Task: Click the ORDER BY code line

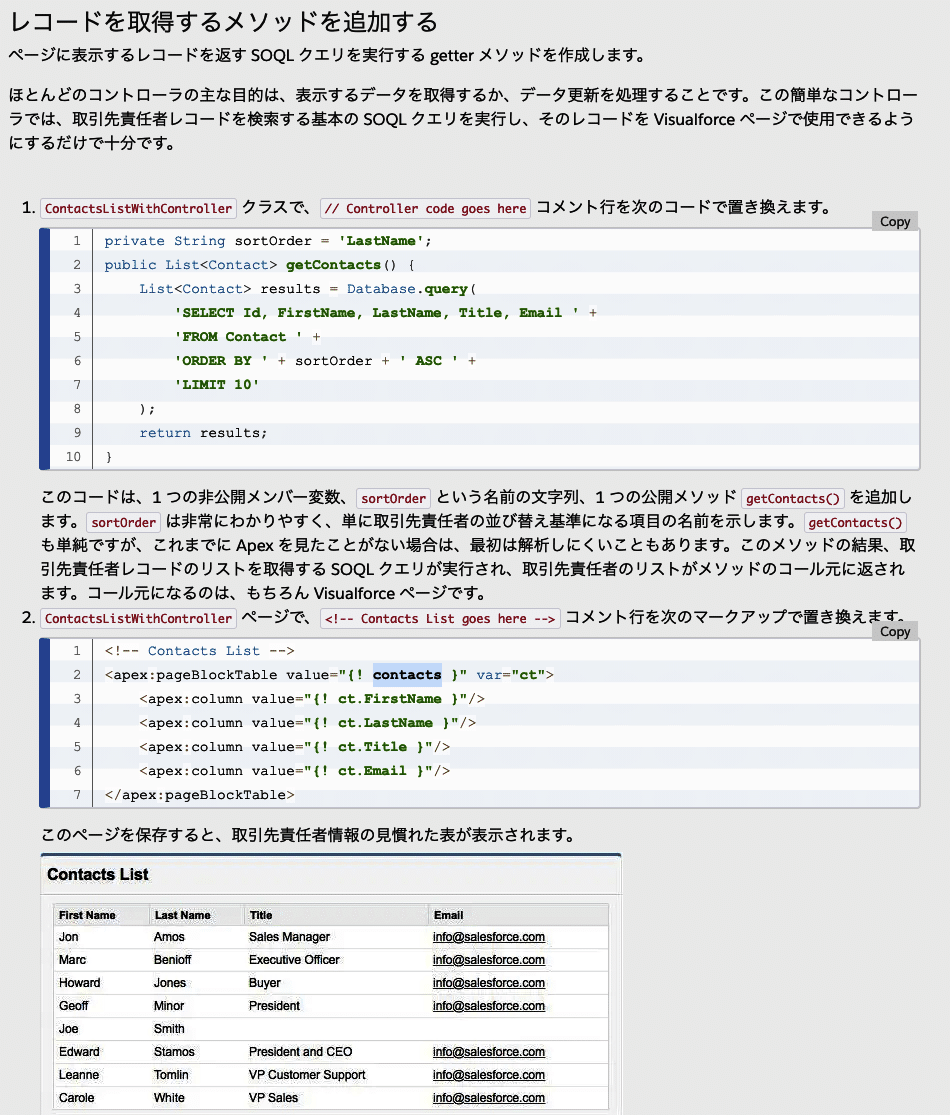Action: (325, 361)
